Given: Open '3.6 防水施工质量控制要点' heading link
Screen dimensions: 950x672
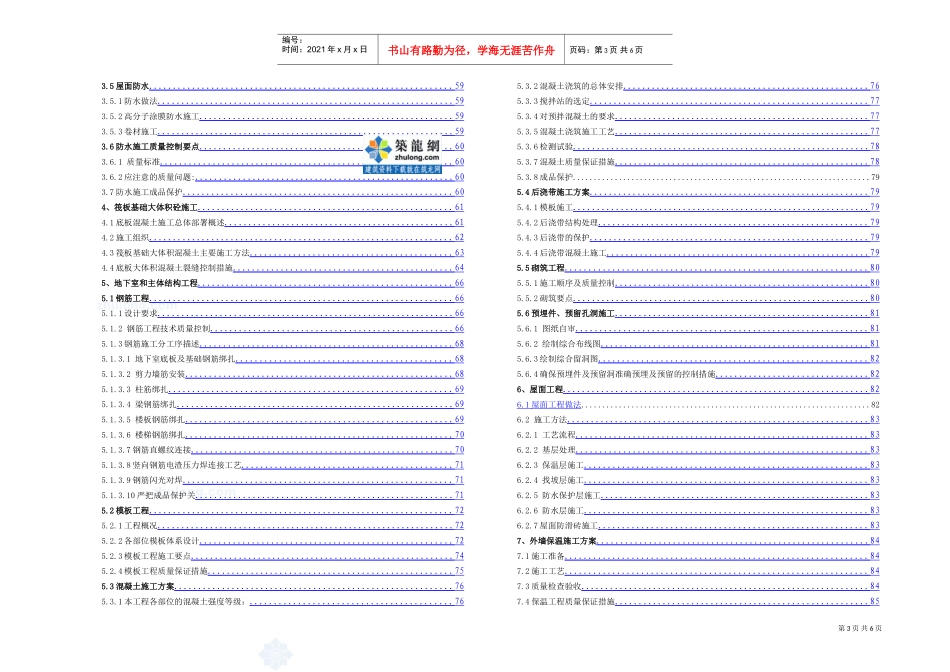Looking at the screenshot, I should pyautogui.click(x=282, y=147).
